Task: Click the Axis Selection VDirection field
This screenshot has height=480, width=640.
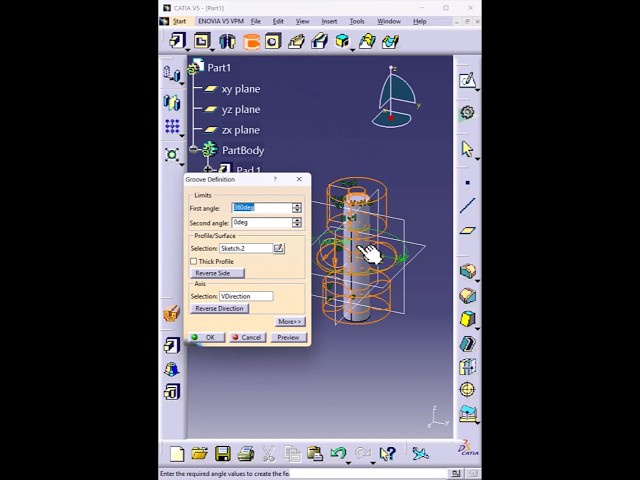Action: (246, 296)
